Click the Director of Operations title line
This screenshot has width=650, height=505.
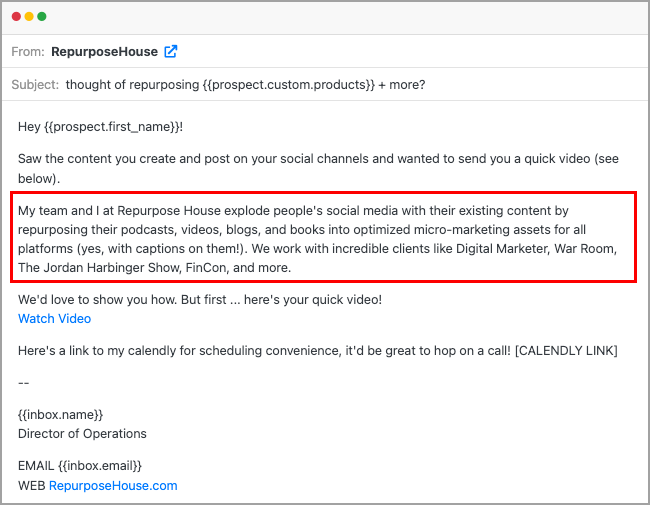pyautogui.click(x=82, y=434)
